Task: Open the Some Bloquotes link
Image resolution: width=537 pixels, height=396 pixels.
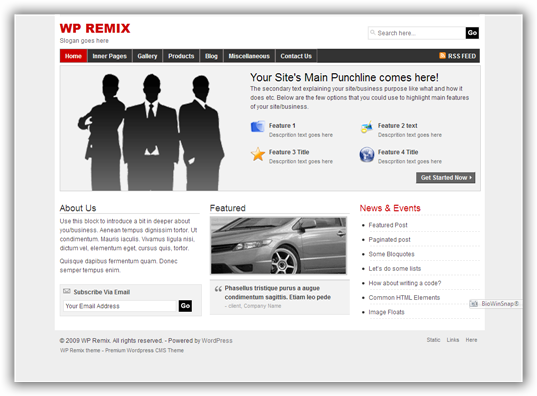Action: [x=391, y=254]
